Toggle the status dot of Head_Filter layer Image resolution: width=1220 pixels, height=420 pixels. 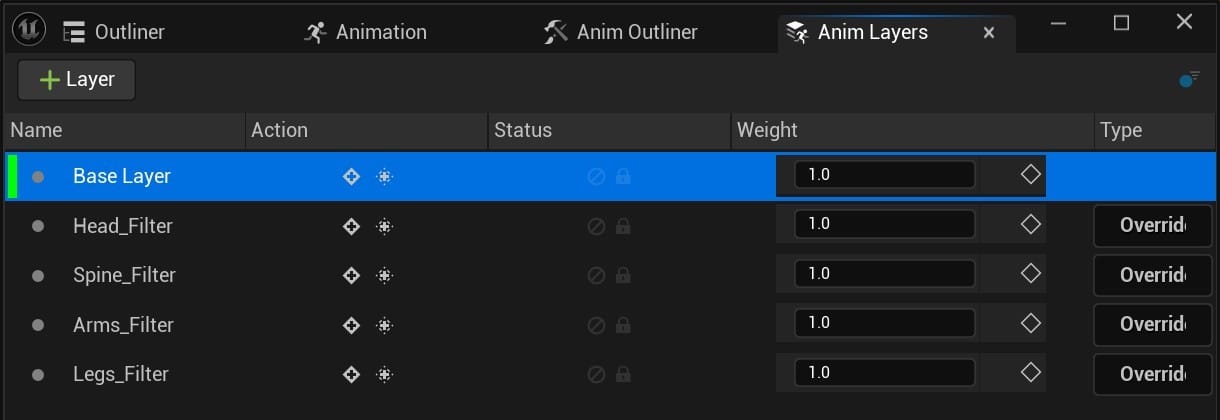tap(38, 226)
